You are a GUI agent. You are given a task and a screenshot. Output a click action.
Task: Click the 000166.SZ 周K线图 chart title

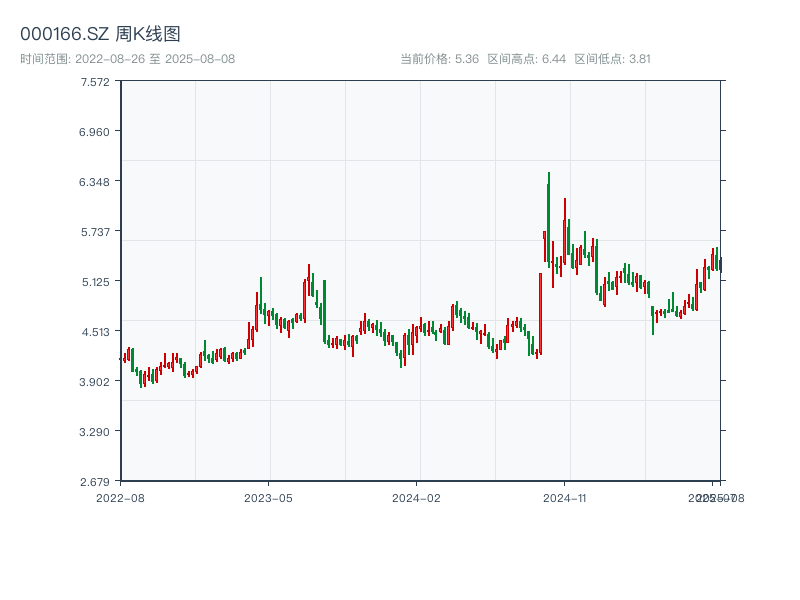pyautogui.click(x=100, y=35)
